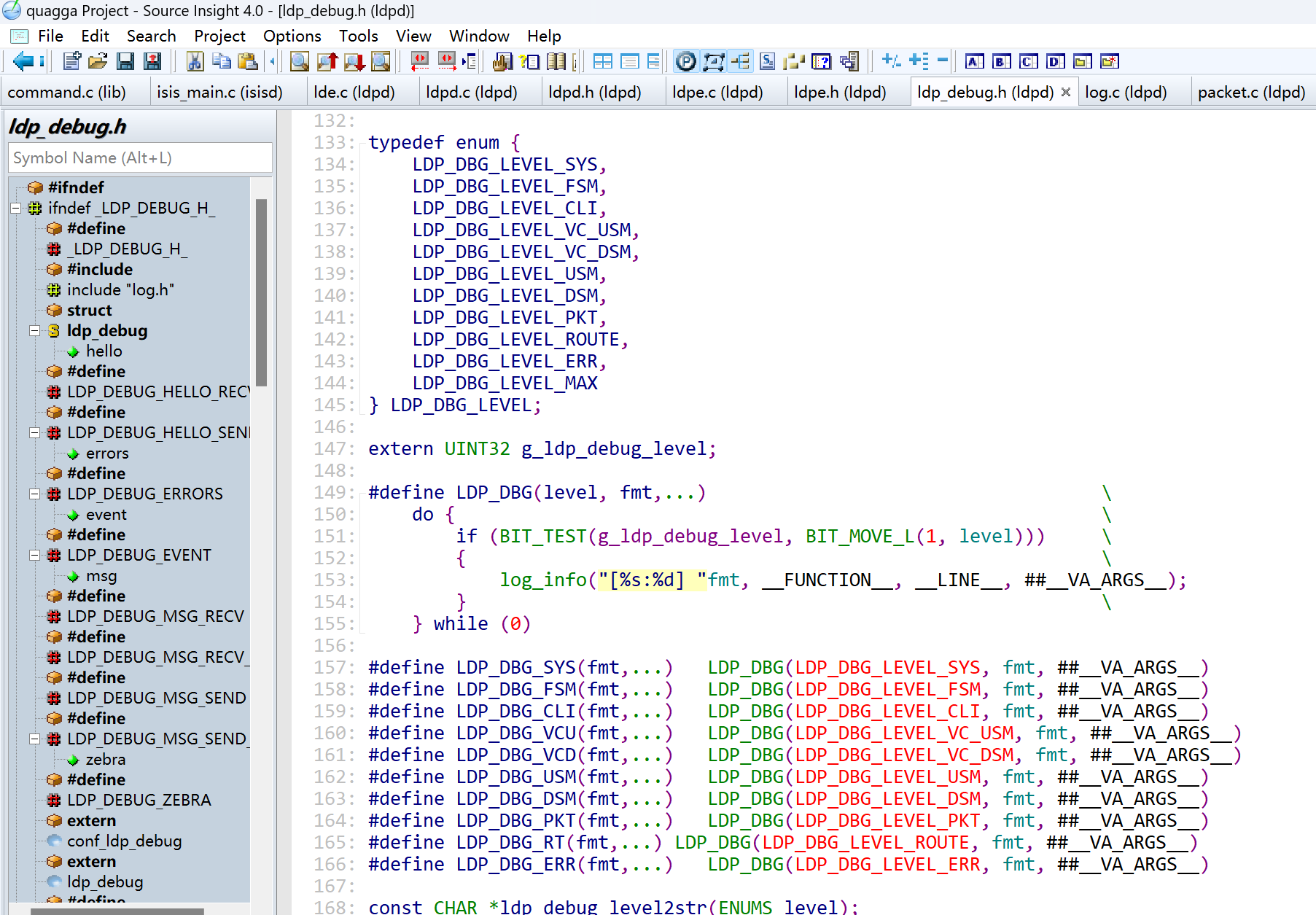Open the File menu
Viewport: 1316px width, 915px height.
pos(50,36)
